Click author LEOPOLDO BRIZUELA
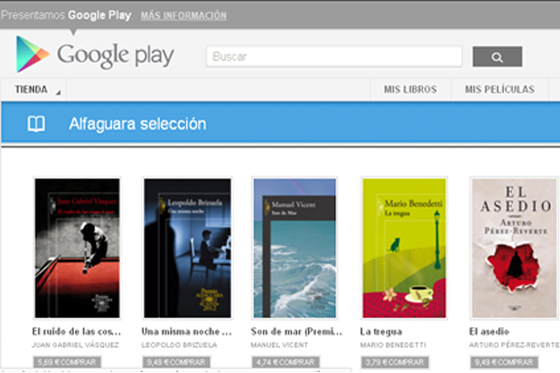560x373 pixels. click(x=179, y=345)
